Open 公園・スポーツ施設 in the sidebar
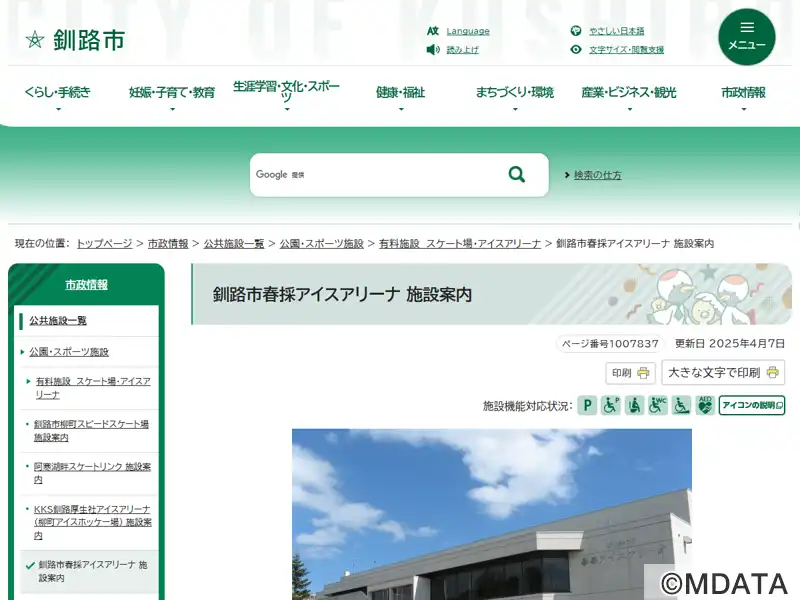This screenshot has width=800, height=600. tap(69, 352)
